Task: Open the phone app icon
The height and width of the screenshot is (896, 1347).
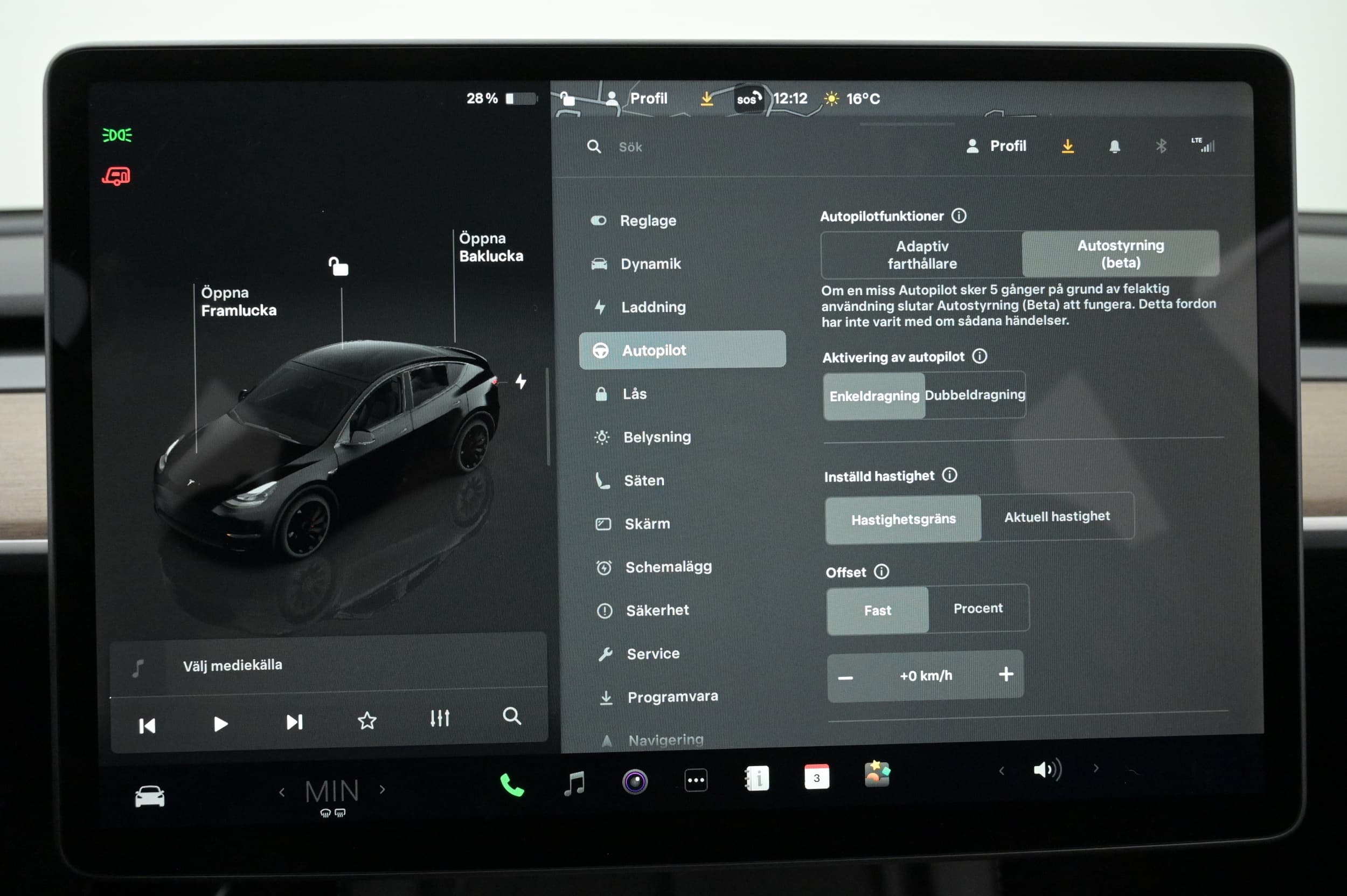Action: click(x=511, y=785)
